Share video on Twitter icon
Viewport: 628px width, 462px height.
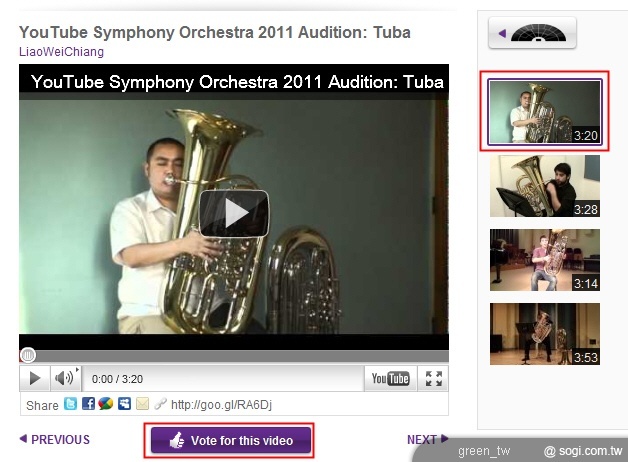(70, 404)
